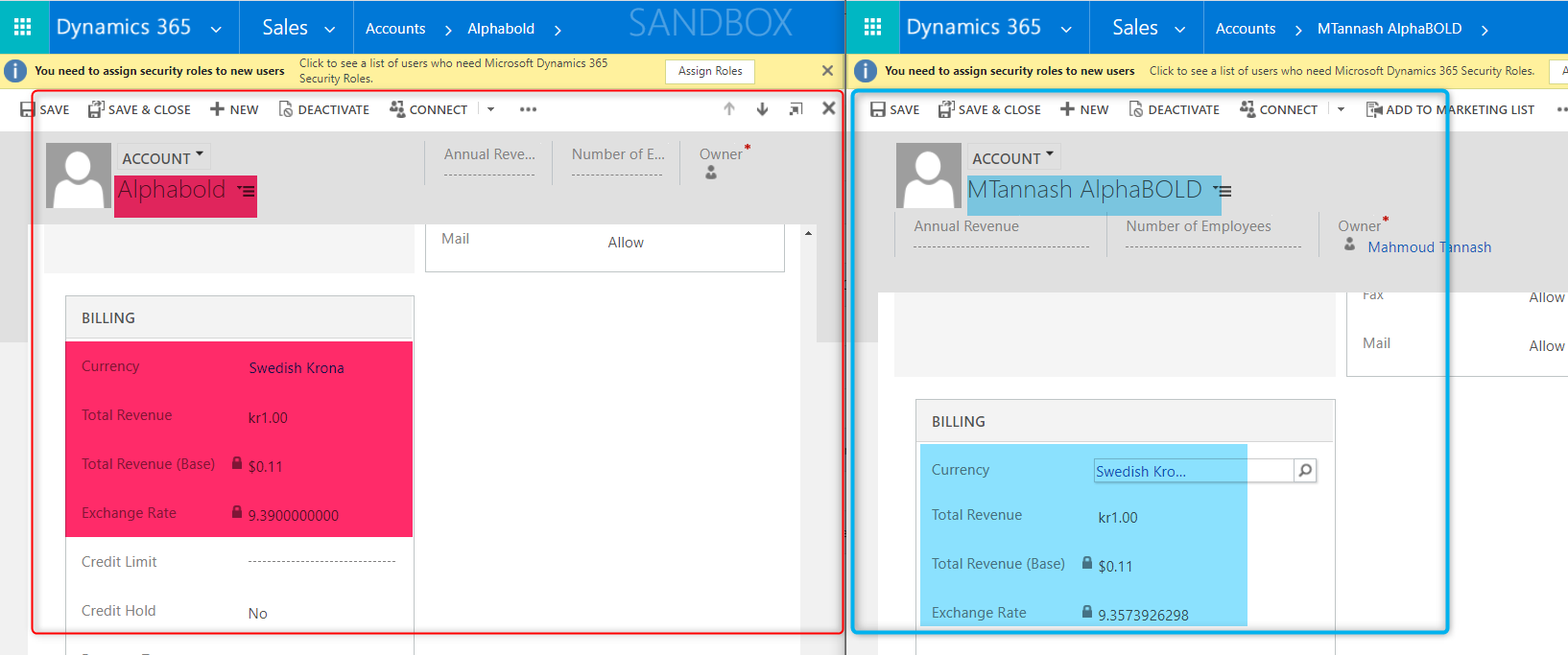The width and height of the screenshot is (1568, 655).
Task: Close the Alphabold form with X
Action: point(829,108)
